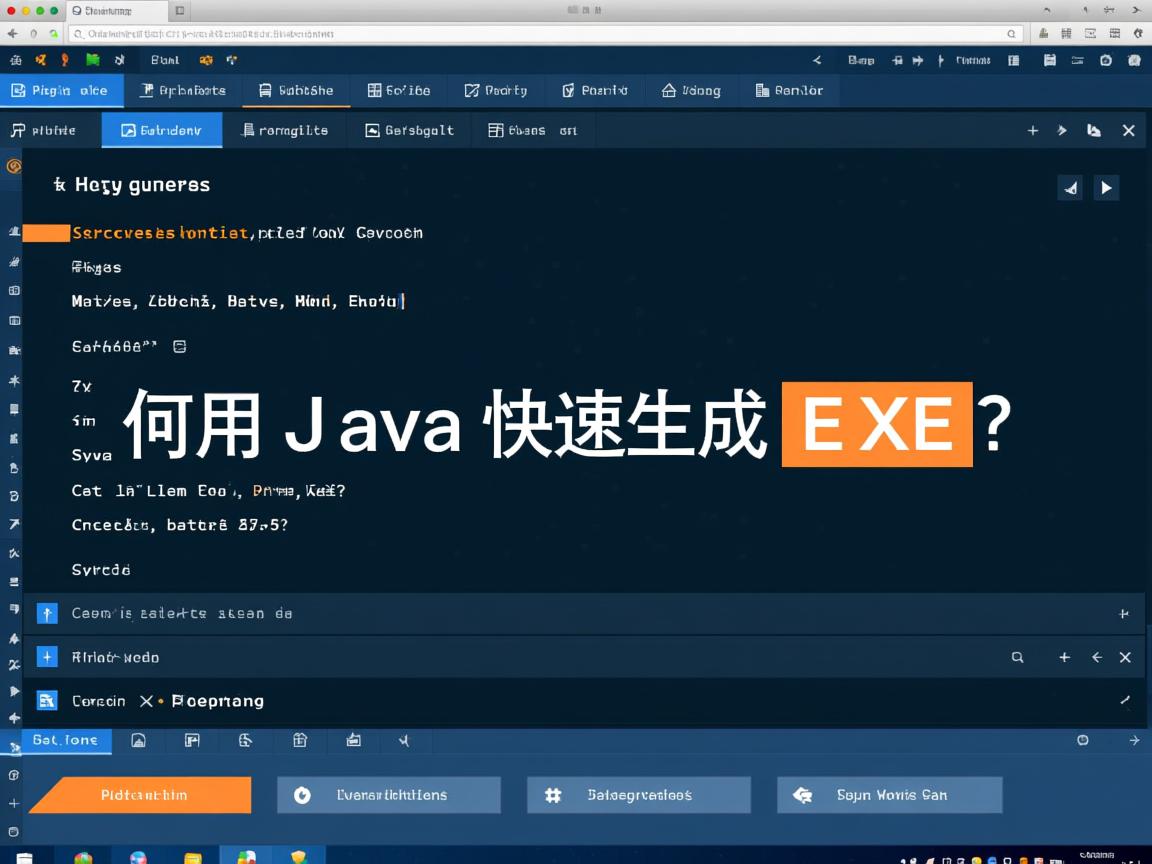Click the send arrow icon left of the run button

pos(1070,187)
